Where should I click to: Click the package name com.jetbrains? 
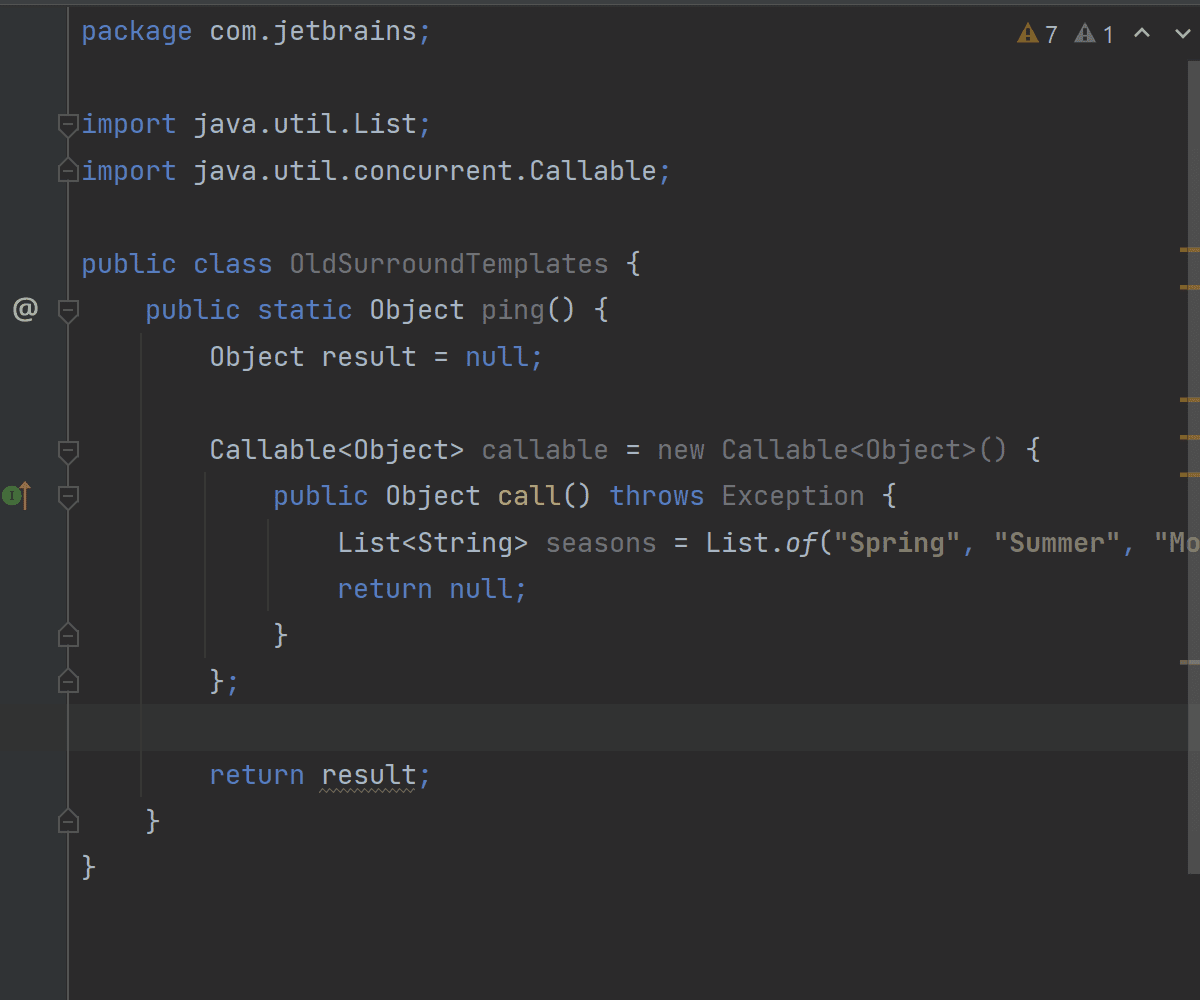[313, 31]
